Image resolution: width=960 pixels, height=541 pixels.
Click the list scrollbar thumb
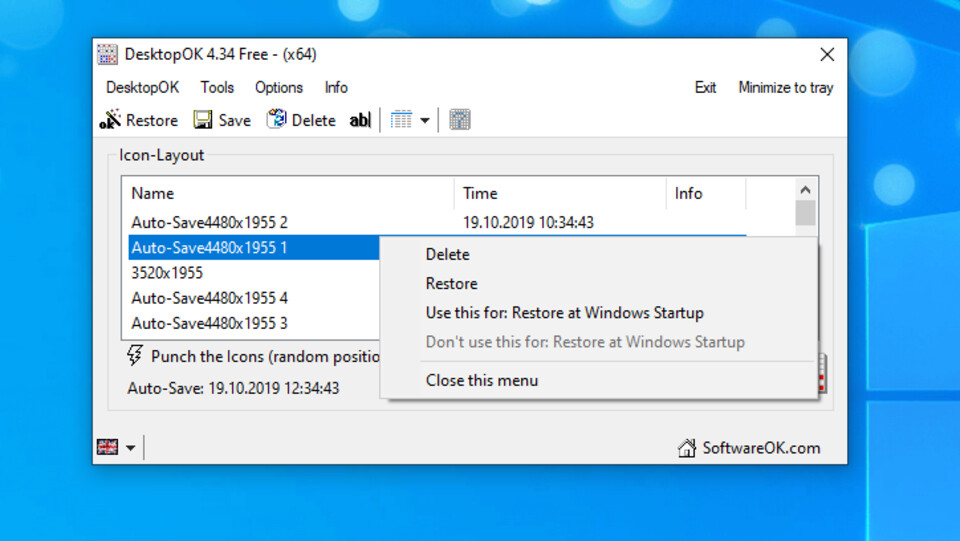[805, 213]
